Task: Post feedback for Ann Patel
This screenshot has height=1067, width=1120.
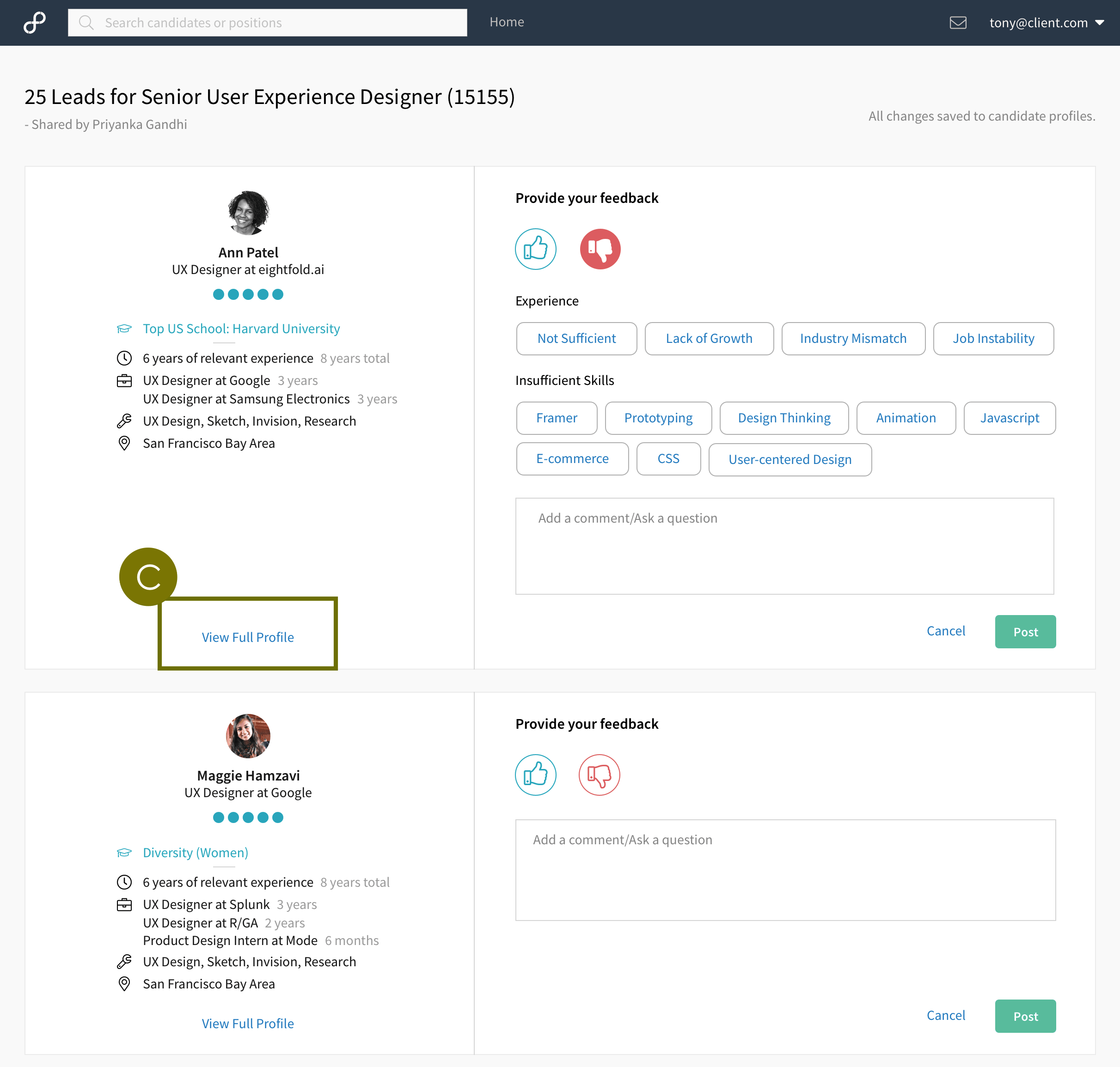Action: point(1026,631)
